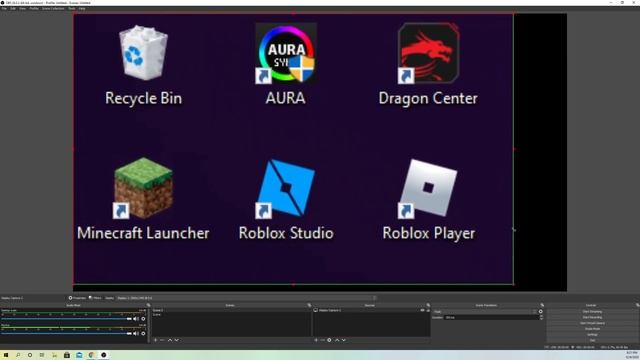The image size is (640, 360).
Task: Move the selected source down
Action: pos(344,340)
